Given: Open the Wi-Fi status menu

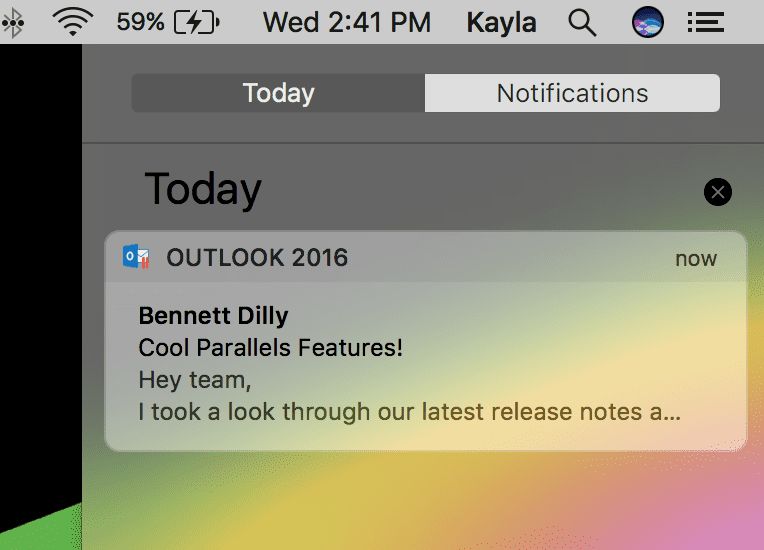Looking at the screenshot, I should click(73, 22).
